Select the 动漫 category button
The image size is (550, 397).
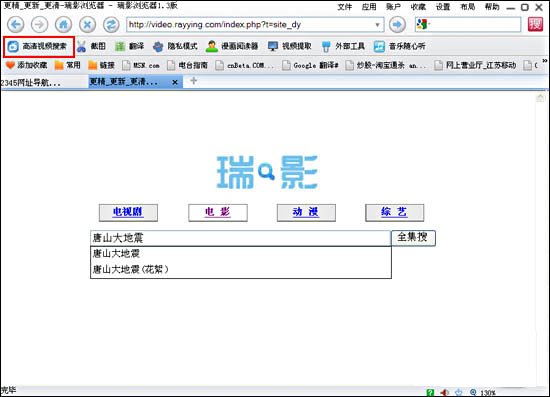(x=306, y=213)
